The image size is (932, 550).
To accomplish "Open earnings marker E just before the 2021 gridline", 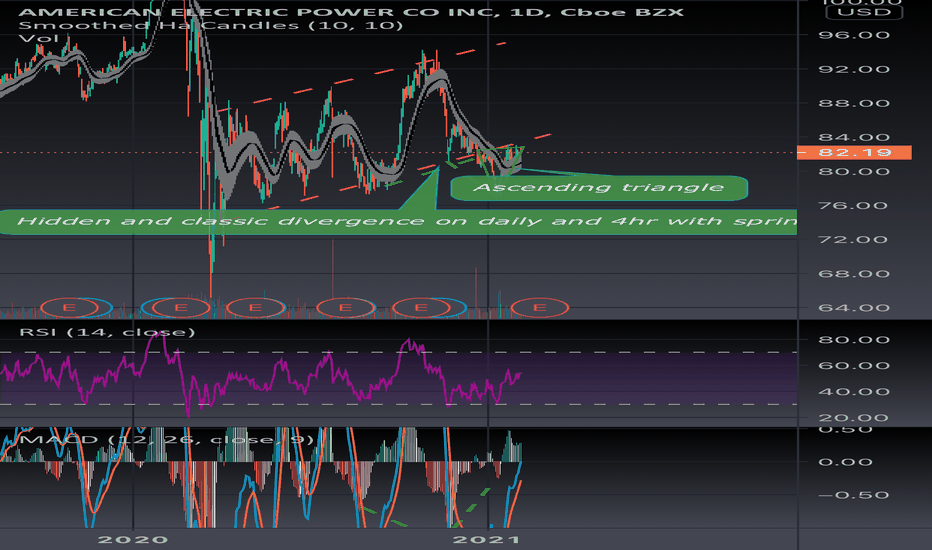I will tap(421, 307).
